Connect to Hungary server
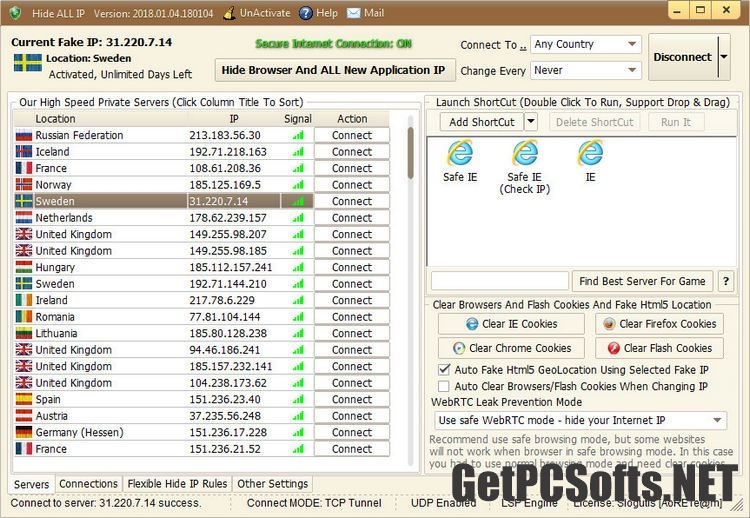The image size is (750, 518). [352, 267]
